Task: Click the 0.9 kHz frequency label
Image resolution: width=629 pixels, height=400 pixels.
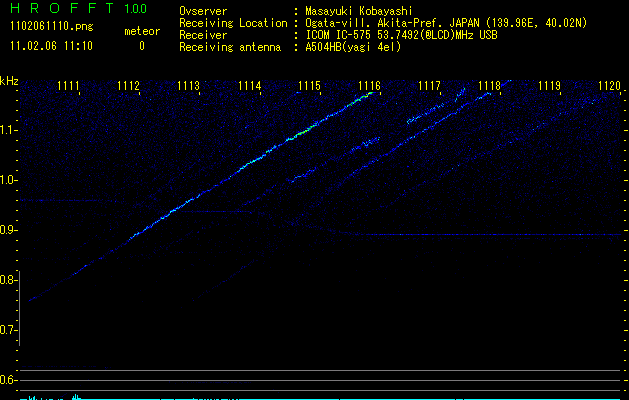Action: 8,230
